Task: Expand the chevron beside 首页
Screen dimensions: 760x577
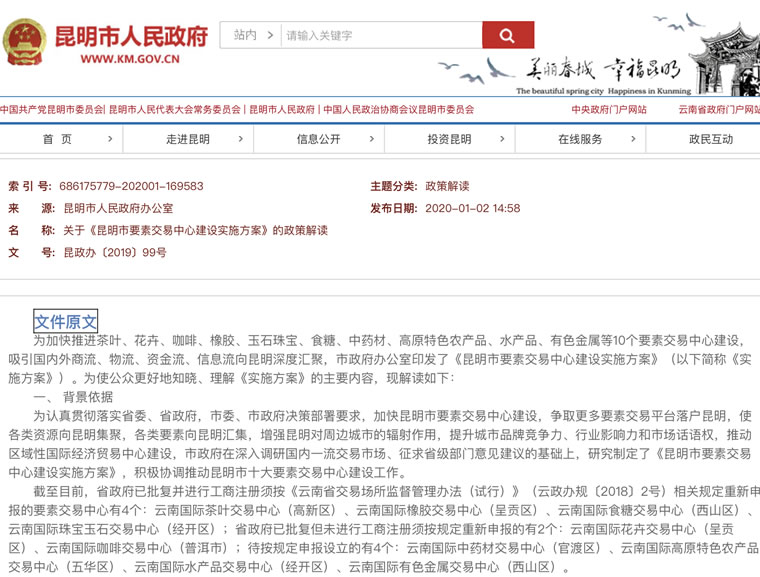Action: tap(110, 139)
